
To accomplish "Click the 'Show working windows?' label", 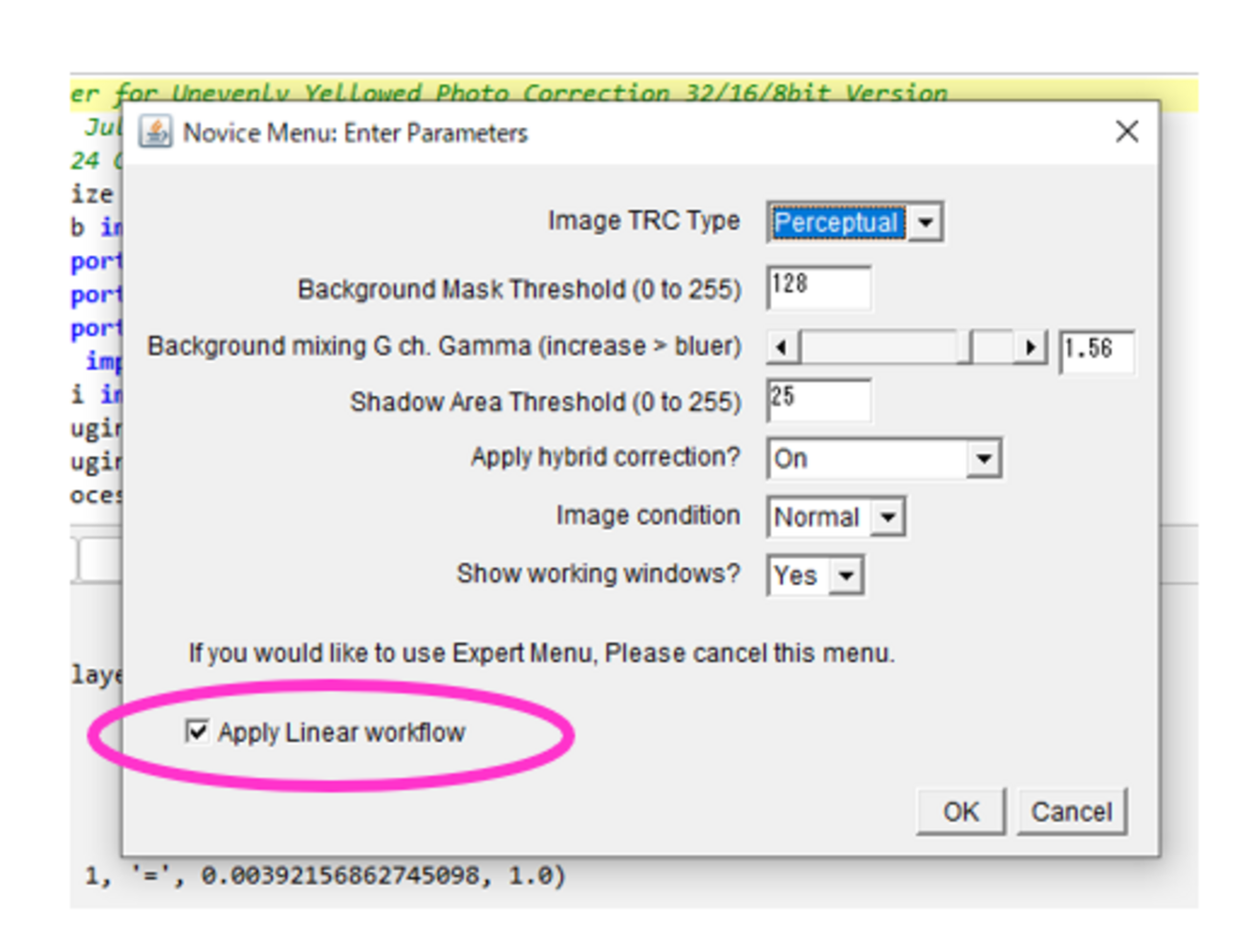I will pos(599,573).
